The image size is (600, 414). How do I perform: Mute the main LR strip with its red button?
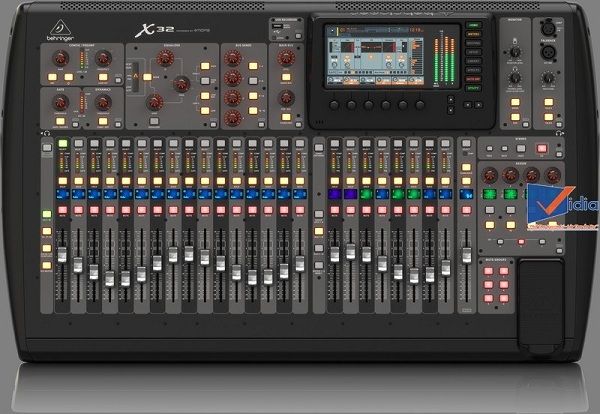click(466, 210)
